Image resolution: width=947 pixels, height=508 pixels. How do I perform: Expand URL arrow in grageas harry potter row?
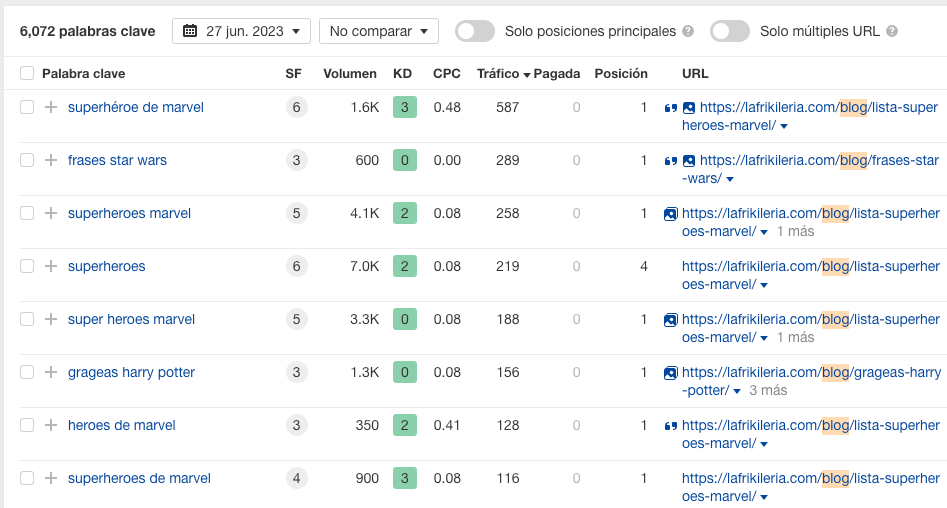[x=737, y=391]
